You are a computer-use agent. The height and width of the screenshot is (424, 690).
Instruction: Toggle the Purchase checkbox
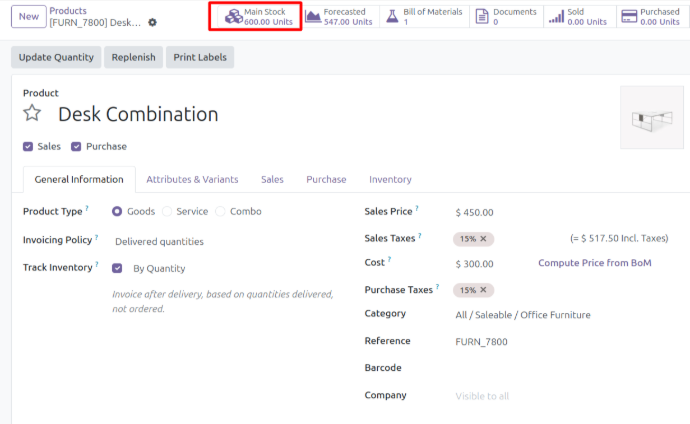[76, 146]
